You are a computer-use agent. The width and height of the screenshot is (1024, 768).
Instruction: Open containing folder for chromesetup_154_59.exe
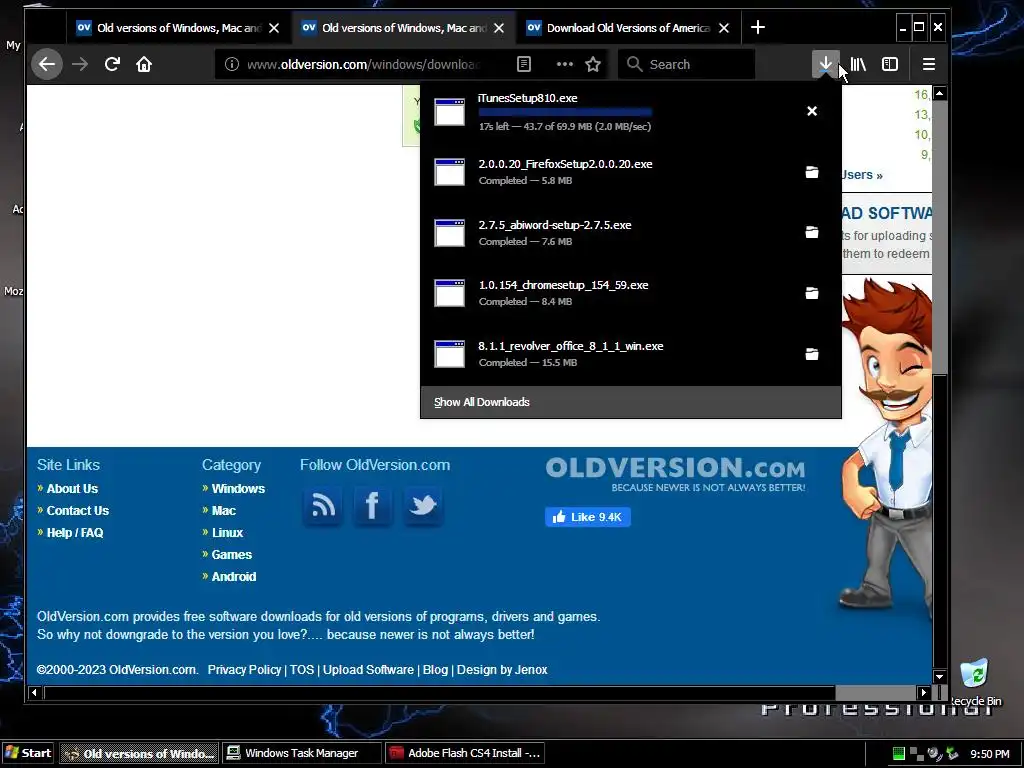click(812, 293)
